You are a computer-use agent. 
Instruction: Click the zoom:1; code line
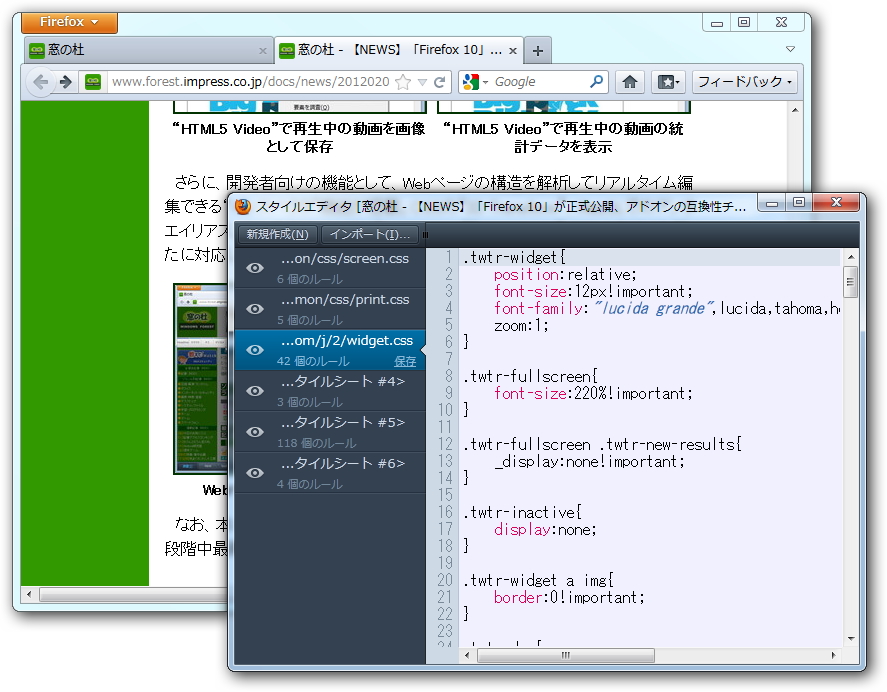521,325
